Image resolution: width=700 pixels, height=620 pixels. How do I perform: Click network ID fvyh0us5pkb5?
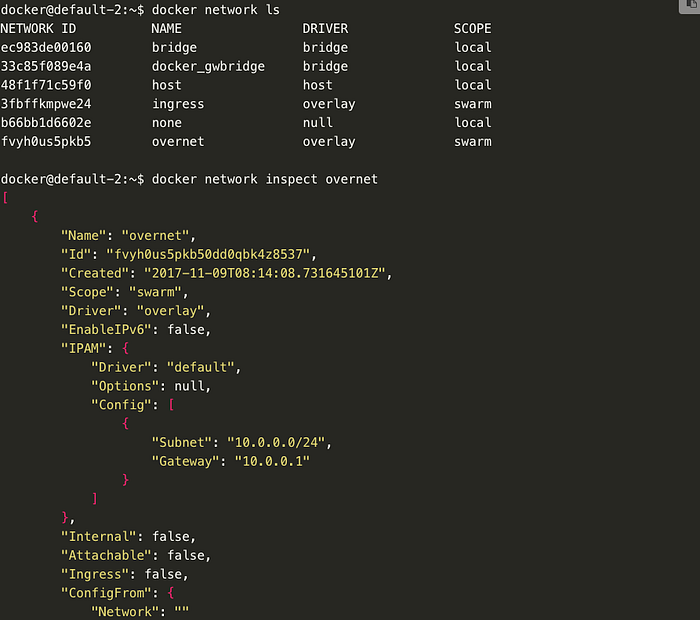click(46, 141)
